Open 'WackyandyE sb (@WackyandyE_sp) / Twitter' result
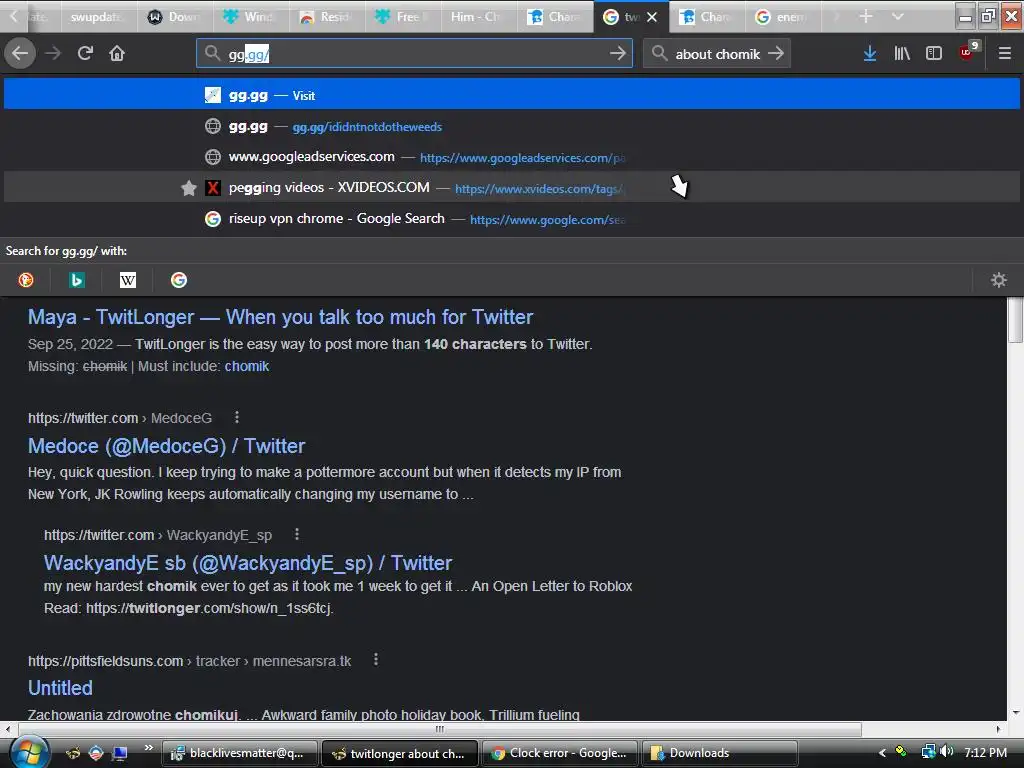 248,563
